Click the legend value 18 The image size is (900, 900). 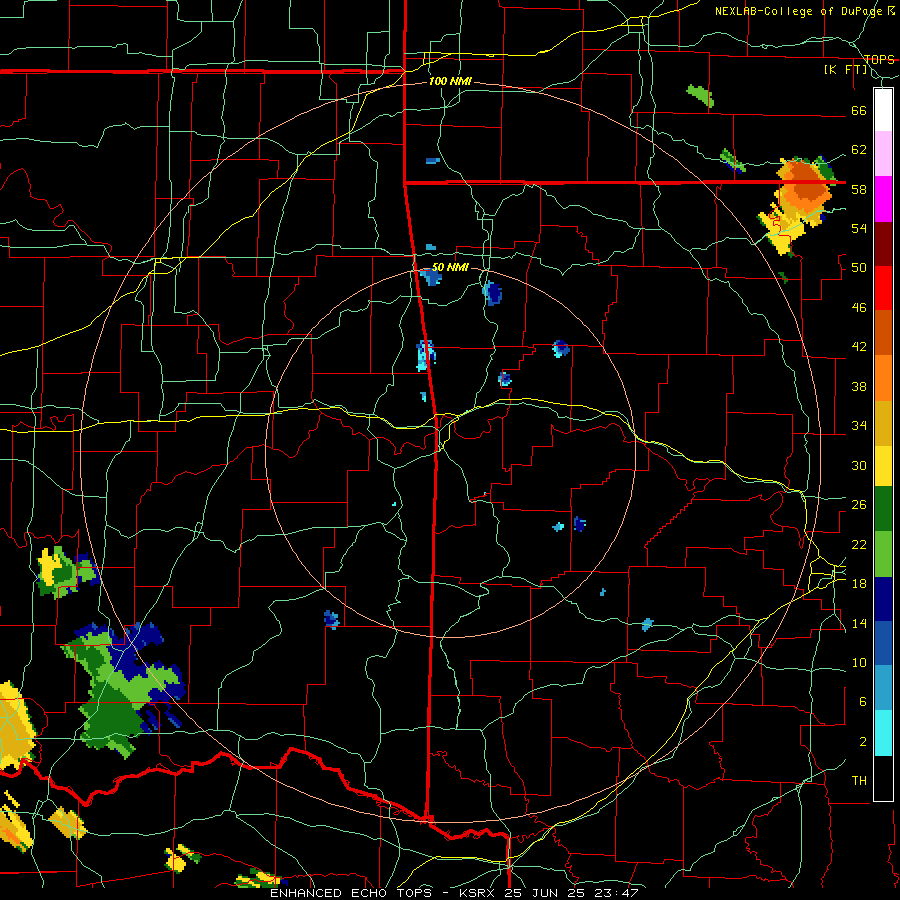click(x=859, y=584)
